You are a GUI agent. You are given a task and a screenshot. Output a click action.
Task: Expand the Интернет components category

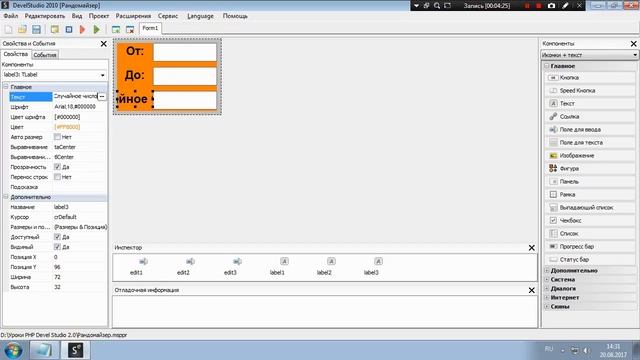coord(547,298)
